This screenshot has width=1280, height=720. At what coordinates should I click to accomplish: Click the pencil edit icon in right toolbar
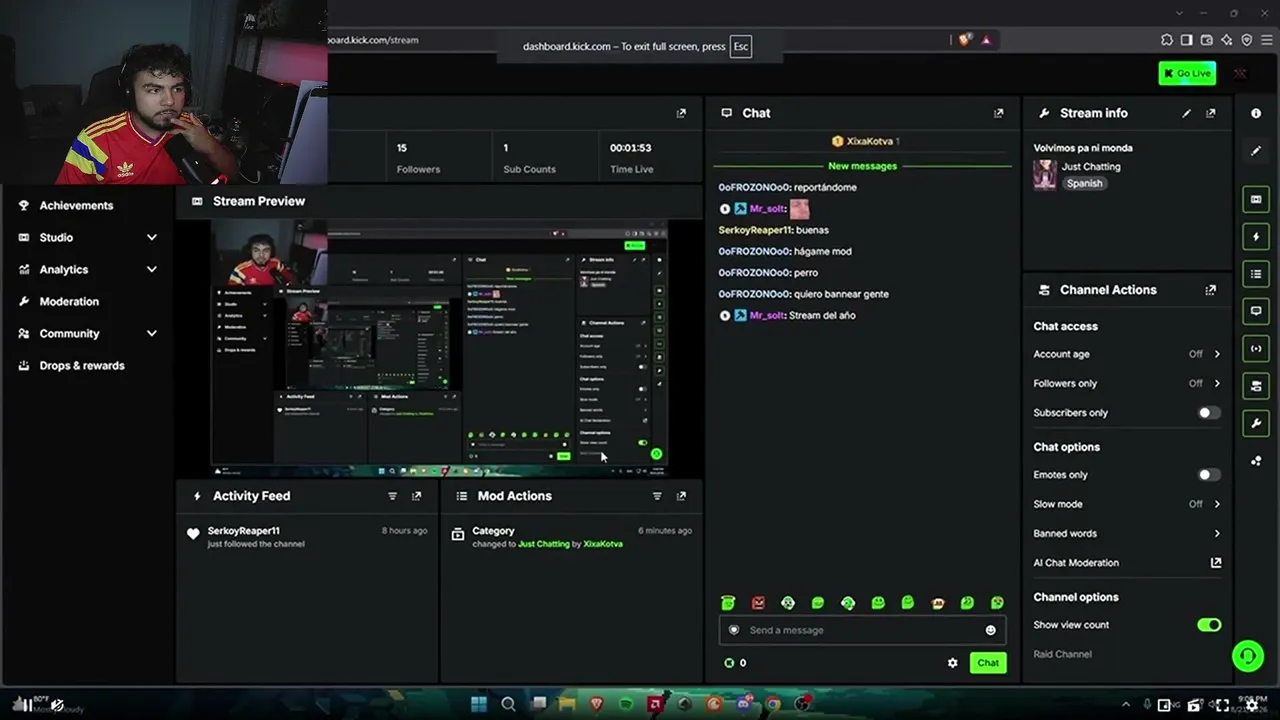[1256, 151]
